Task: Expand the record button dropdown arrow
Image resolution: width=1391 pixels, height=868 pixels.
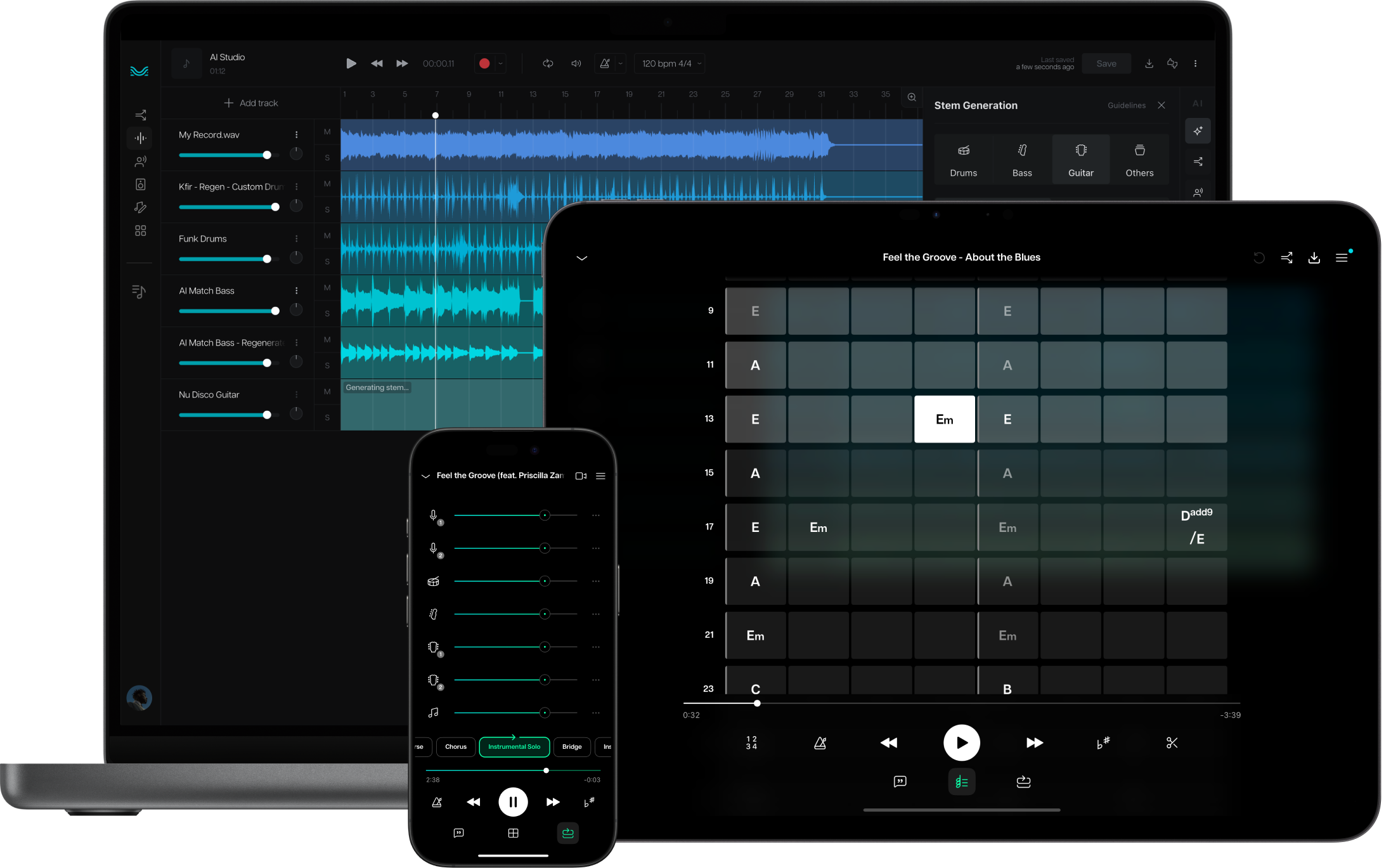Action: 500,63
